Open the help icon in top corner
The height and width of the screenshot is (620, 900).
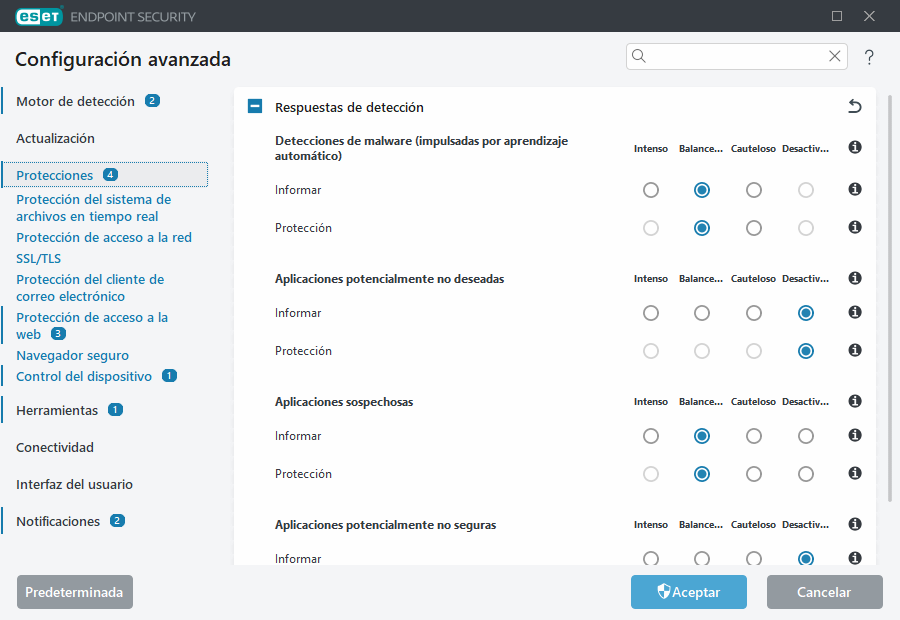tap(868, 57)
